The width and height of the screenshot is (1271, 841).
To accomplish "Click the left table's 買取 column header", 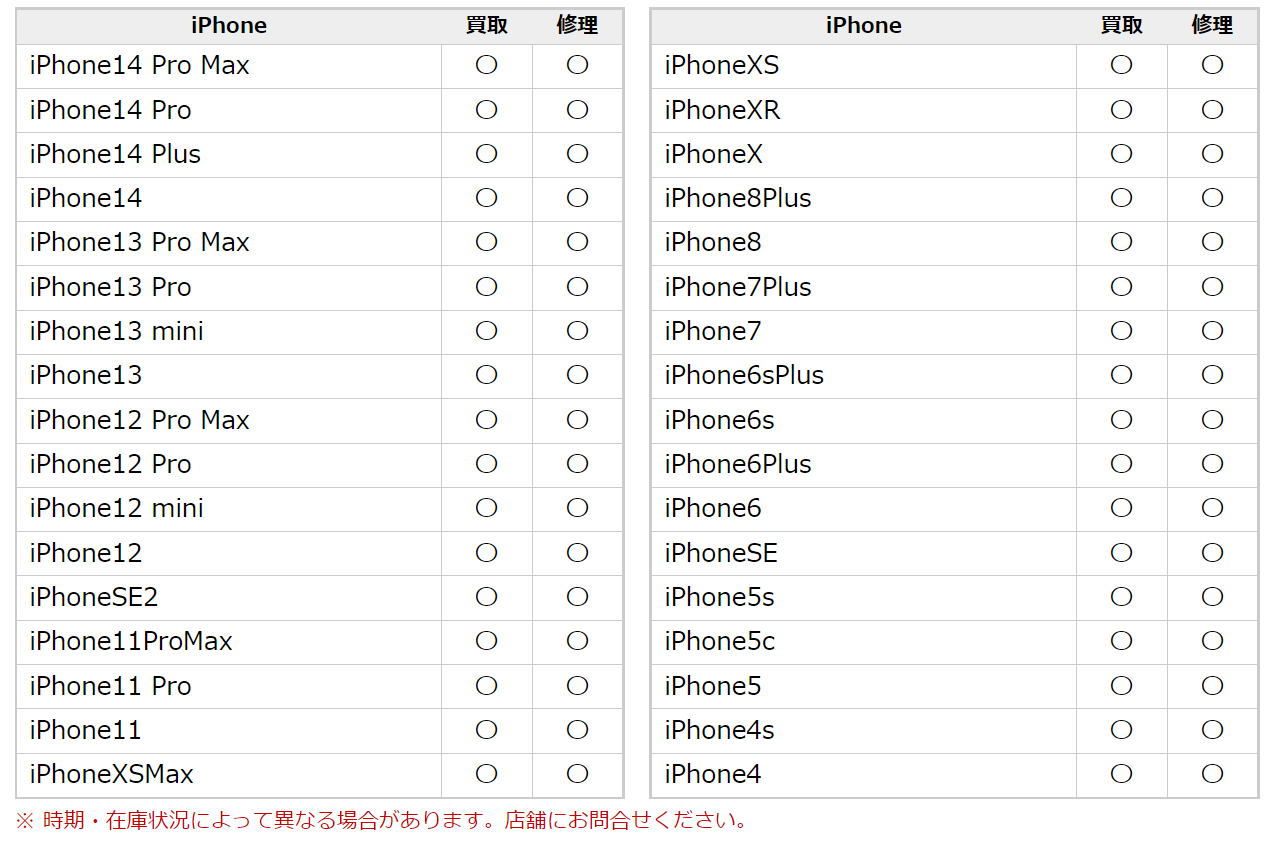I will coord(486,26).
